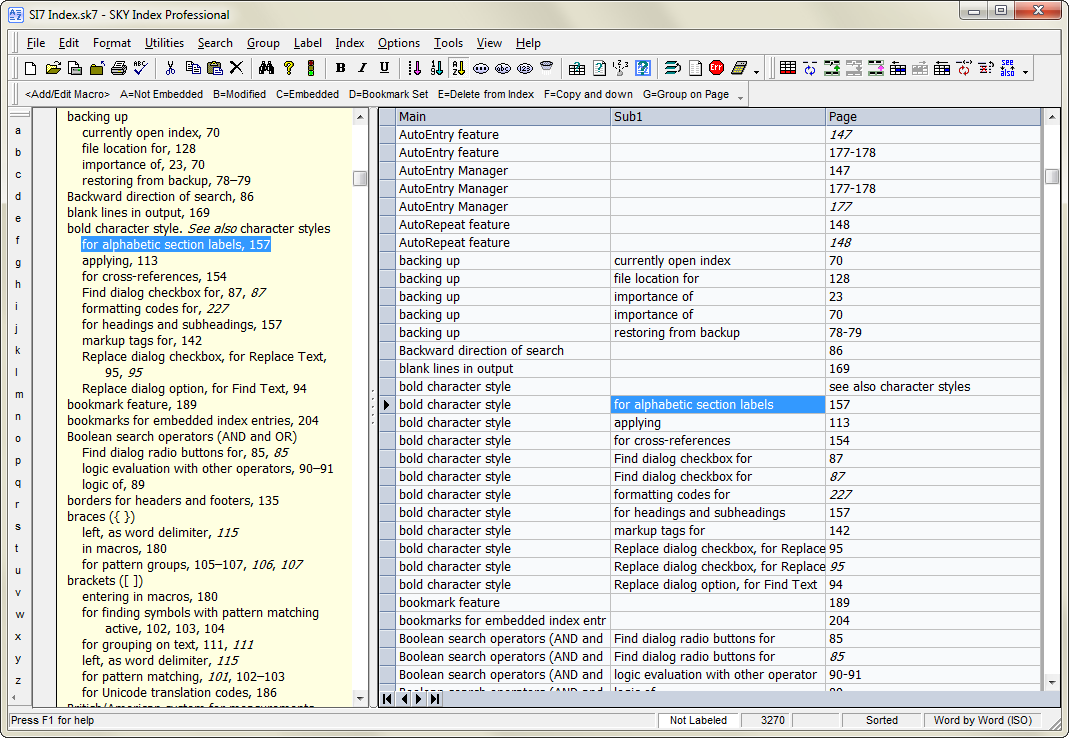Open the Label menu
The height and width of the screenshot is (738, 1069).
[307, 43]
